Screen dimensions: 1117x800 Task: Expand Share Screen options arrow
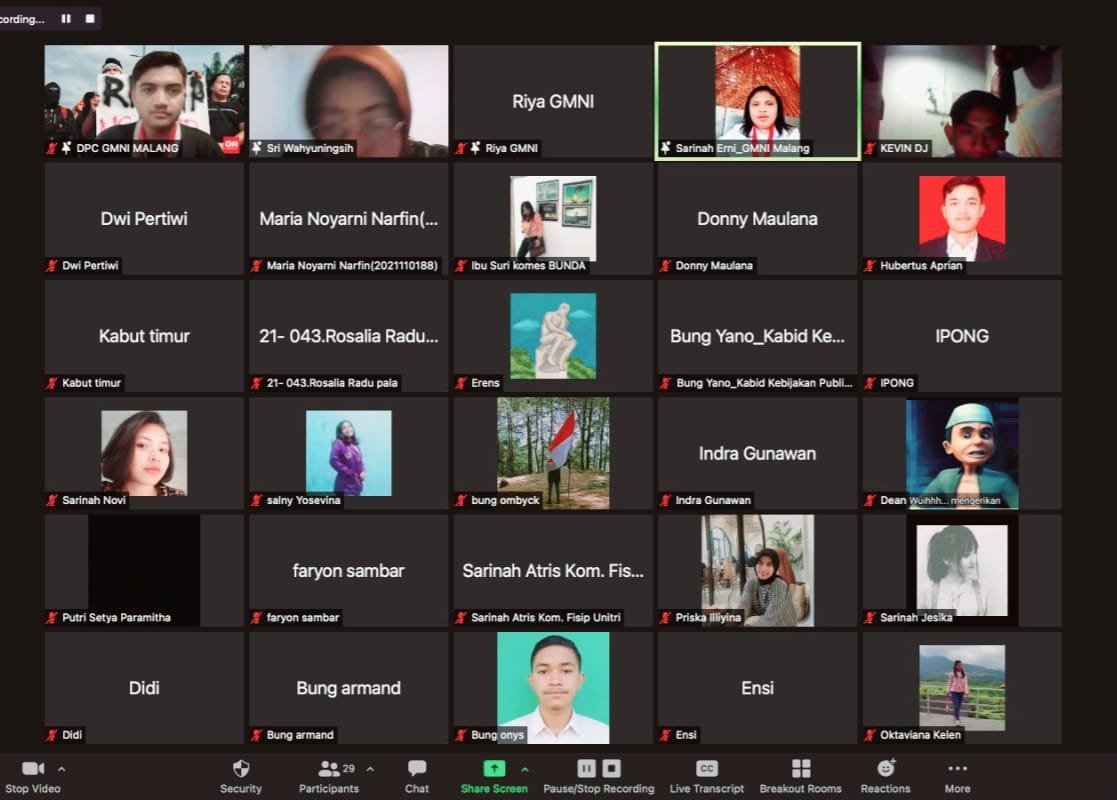(x=525, y=769)
